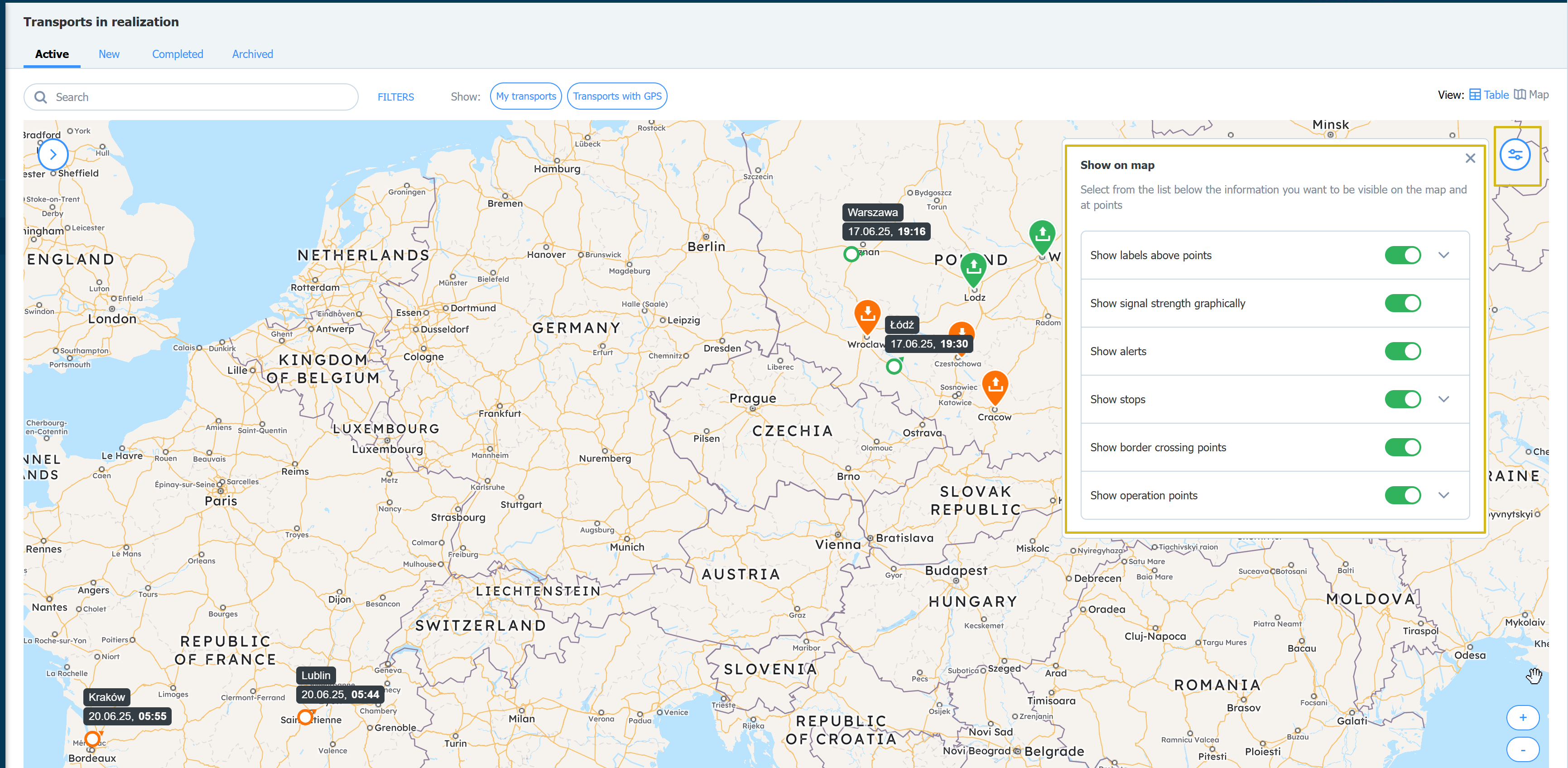Toggle Show operation points switch
The height and width of the screenshot is (768, 1568).
coord(1402,495)
